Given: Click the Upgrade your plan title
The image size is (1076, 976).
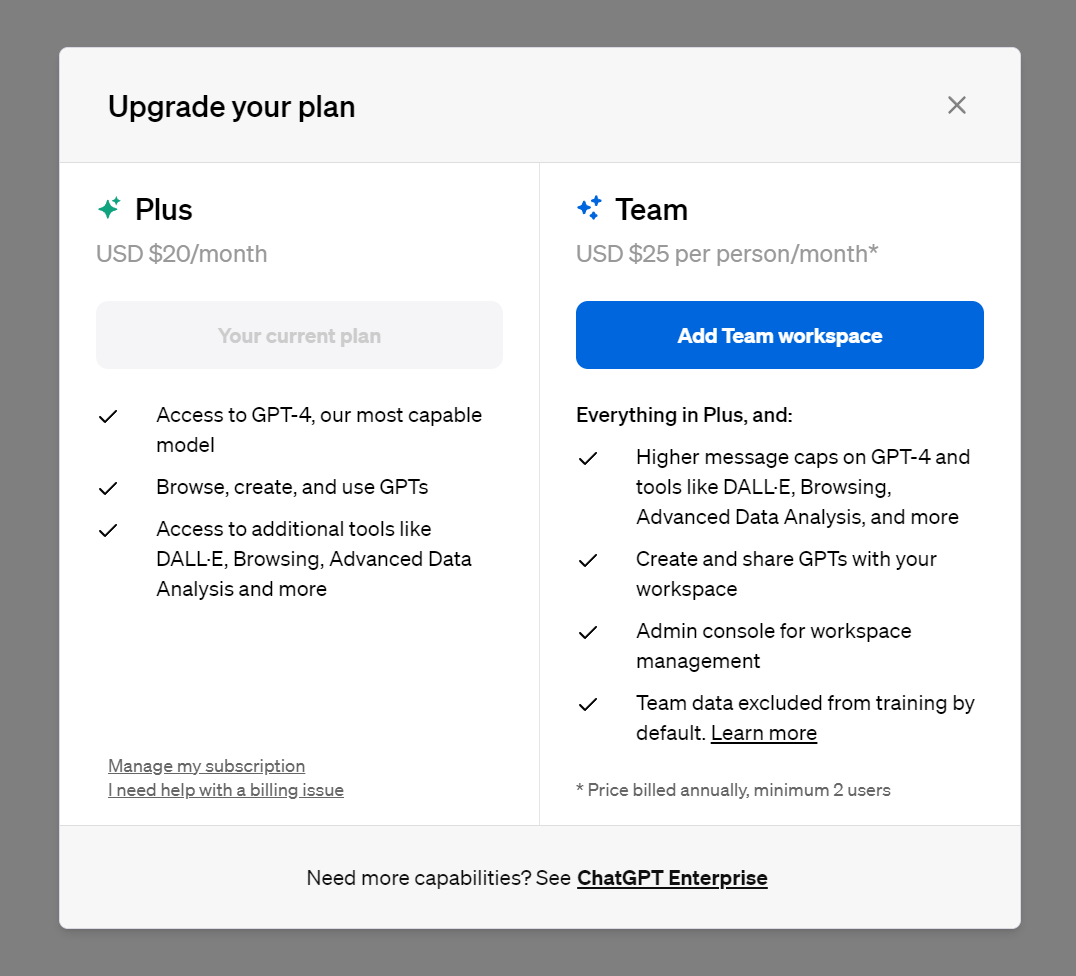Looking at the screenshot, I should pos(232,106).
